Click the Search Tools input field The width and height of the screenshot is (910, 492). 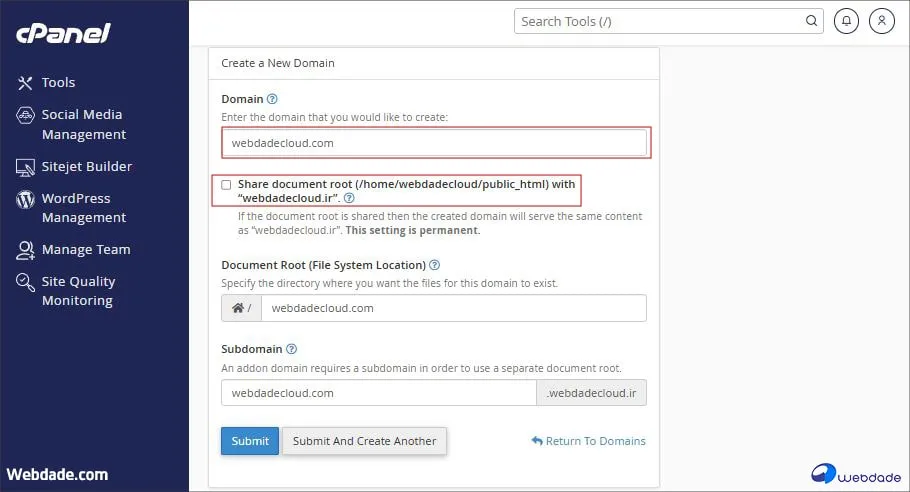click(660, 21)
